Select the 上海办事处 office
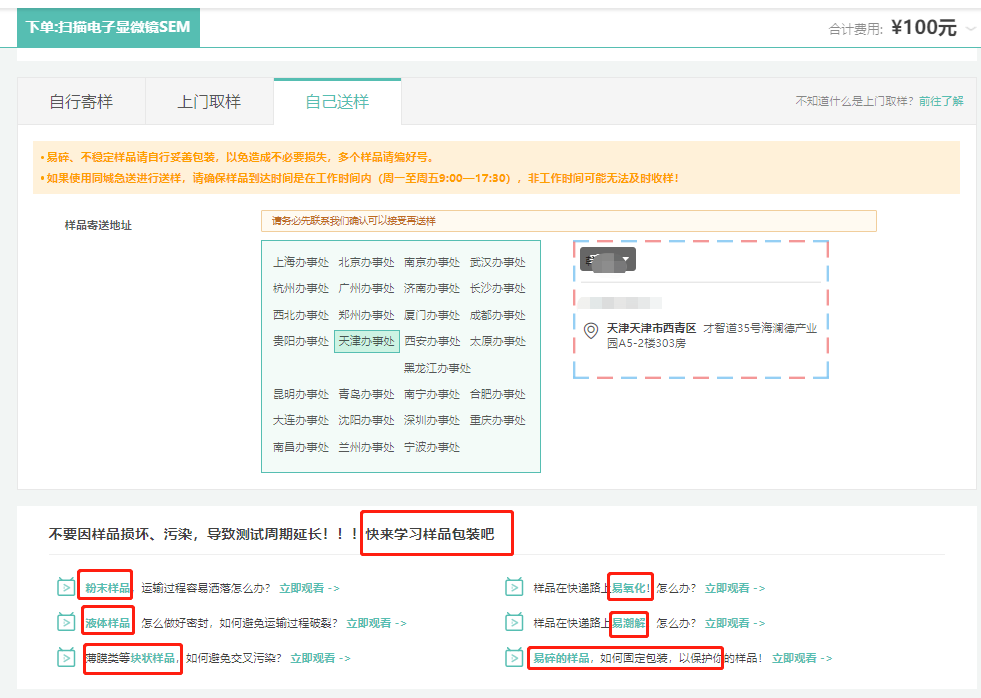The height and width of the screenshot is (698, 981). click(x=301, y=262)
